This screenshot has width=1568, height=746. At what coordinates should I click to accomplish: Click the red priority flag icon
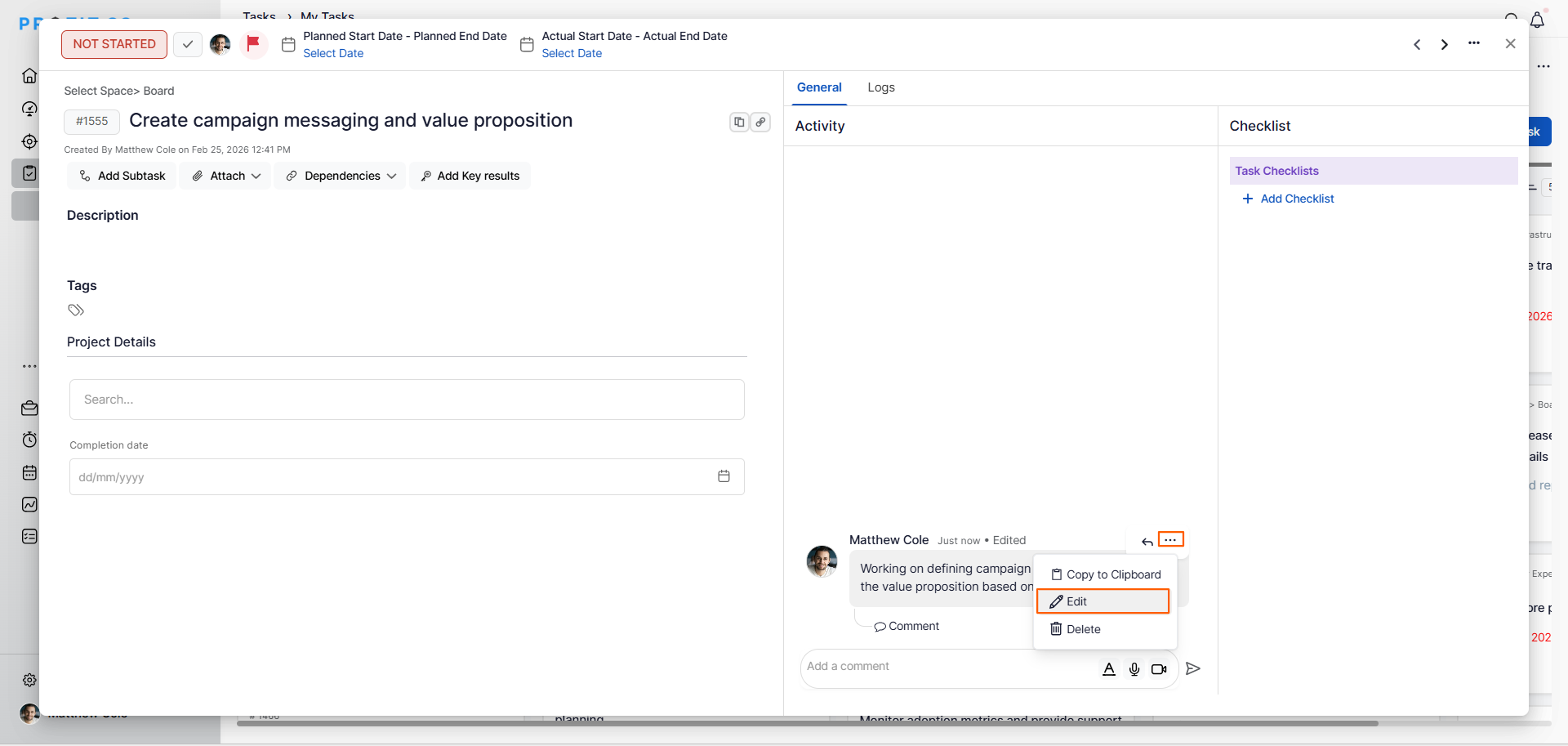[x=253, y=43]
